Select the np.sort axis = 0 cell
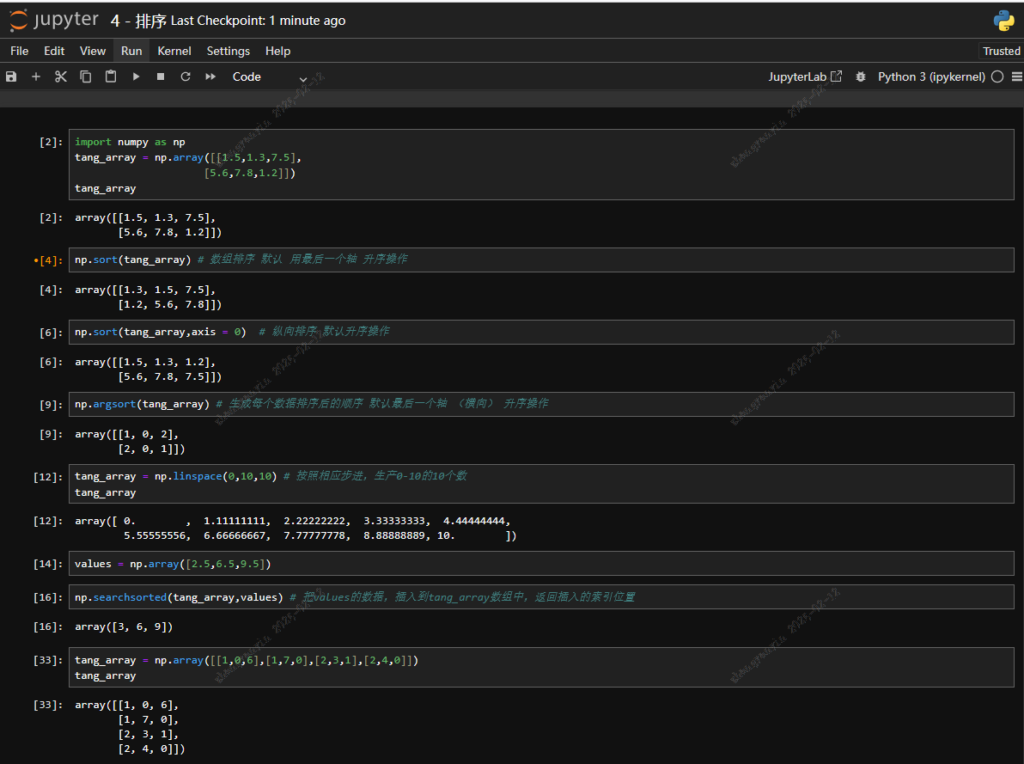The width and height of the screenshot is (1024, 764). [x=541, y=332]
